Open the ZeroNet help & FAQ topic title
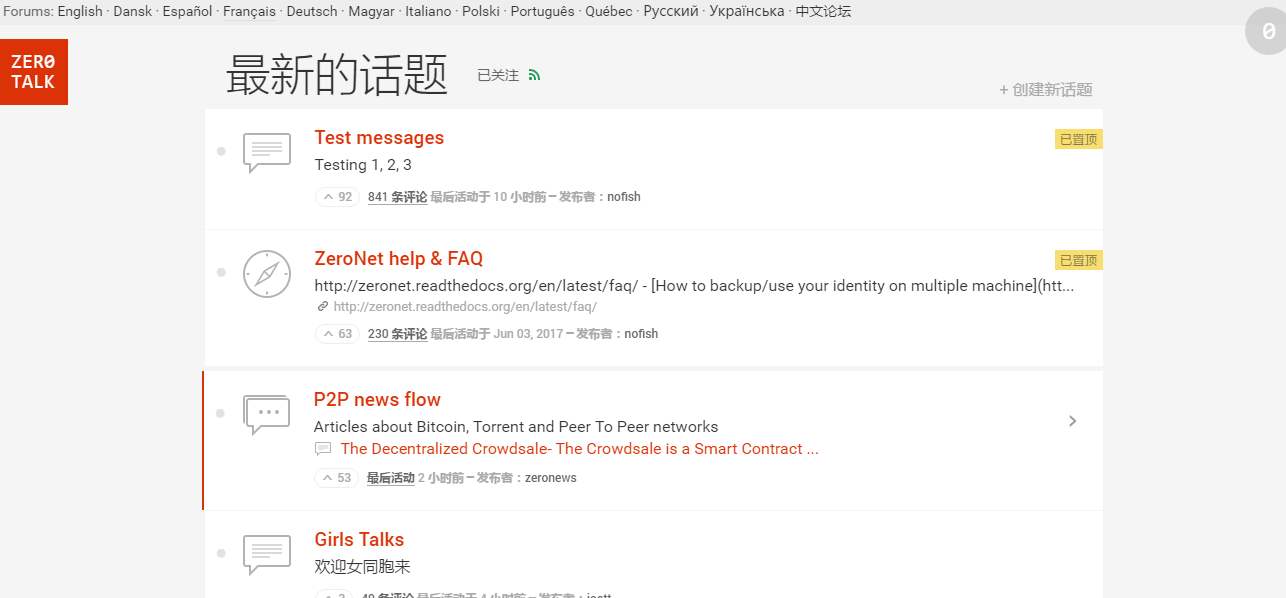1286x598 pixels. [x=399, y=259]
